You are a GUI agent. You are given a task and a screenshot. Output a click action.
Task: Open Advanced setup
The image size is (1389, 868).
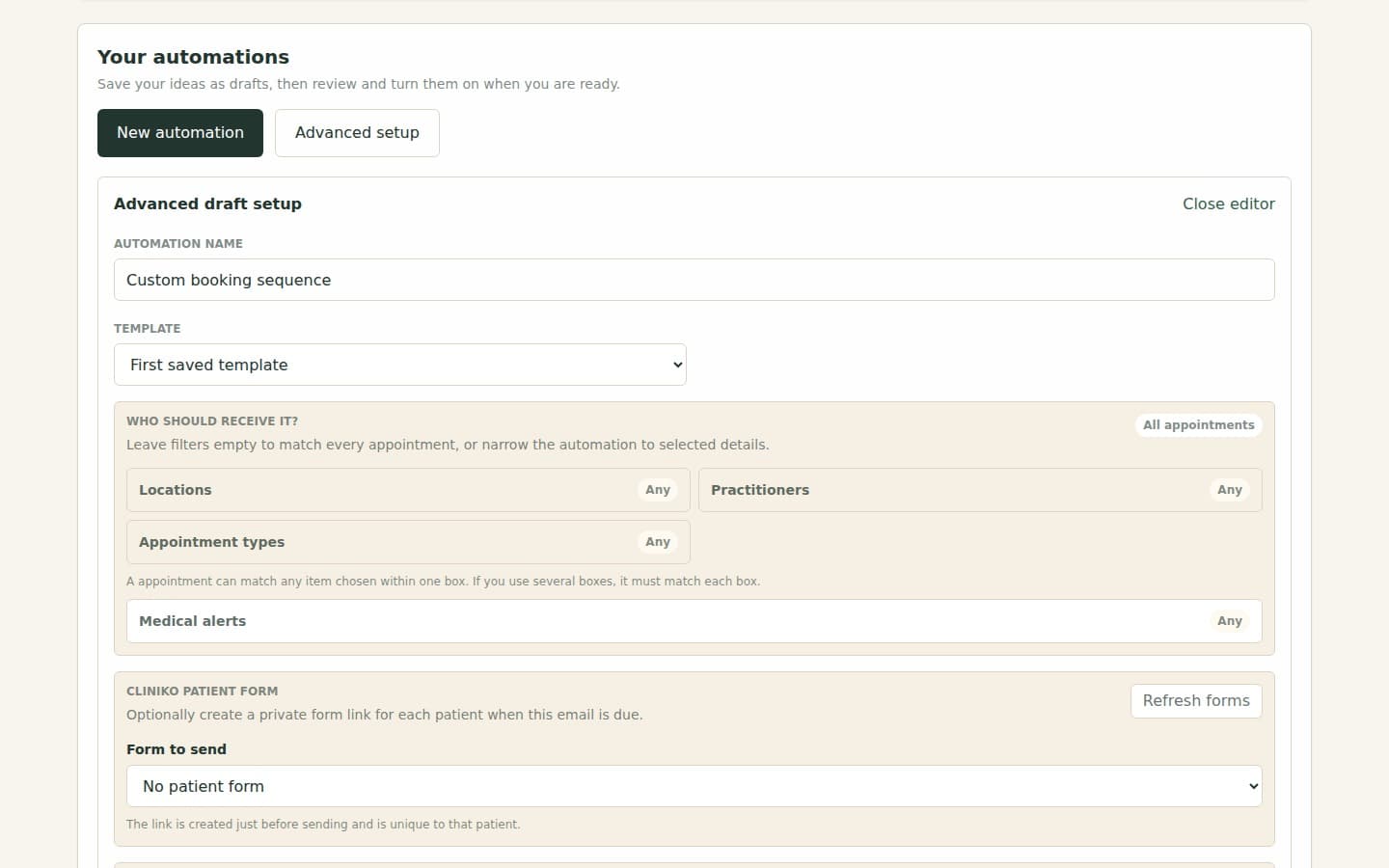[x=357, y=133]
